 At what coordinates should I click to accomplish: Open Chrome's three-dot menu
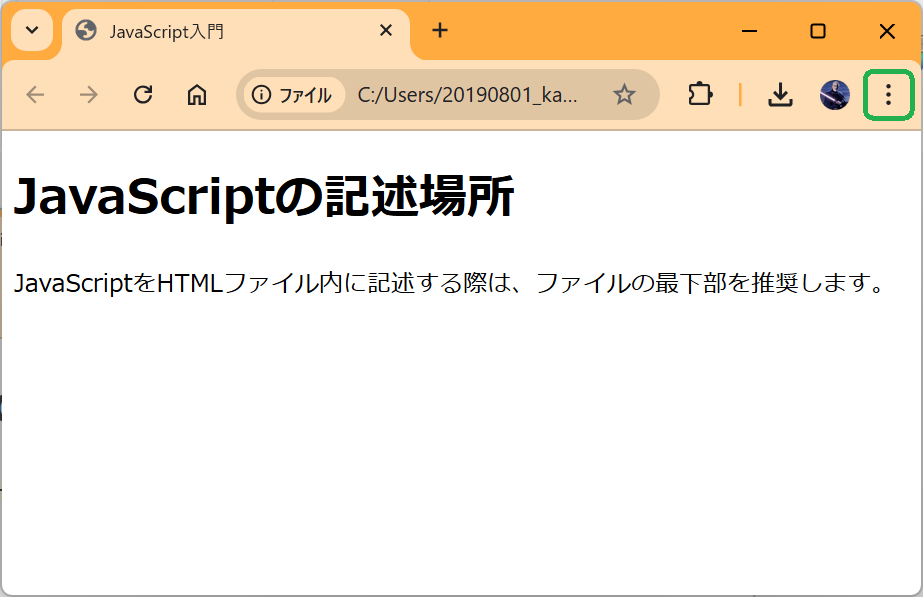888,95
